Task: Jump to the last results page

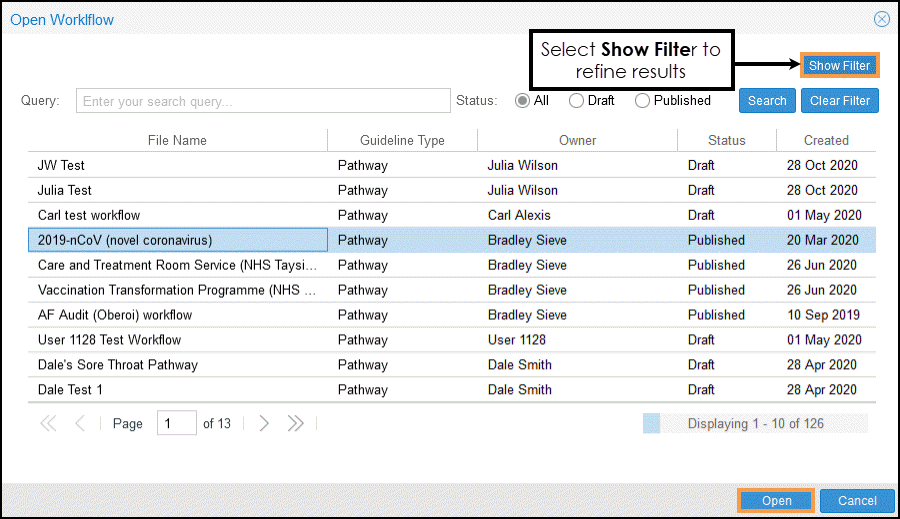Action: 295,423
